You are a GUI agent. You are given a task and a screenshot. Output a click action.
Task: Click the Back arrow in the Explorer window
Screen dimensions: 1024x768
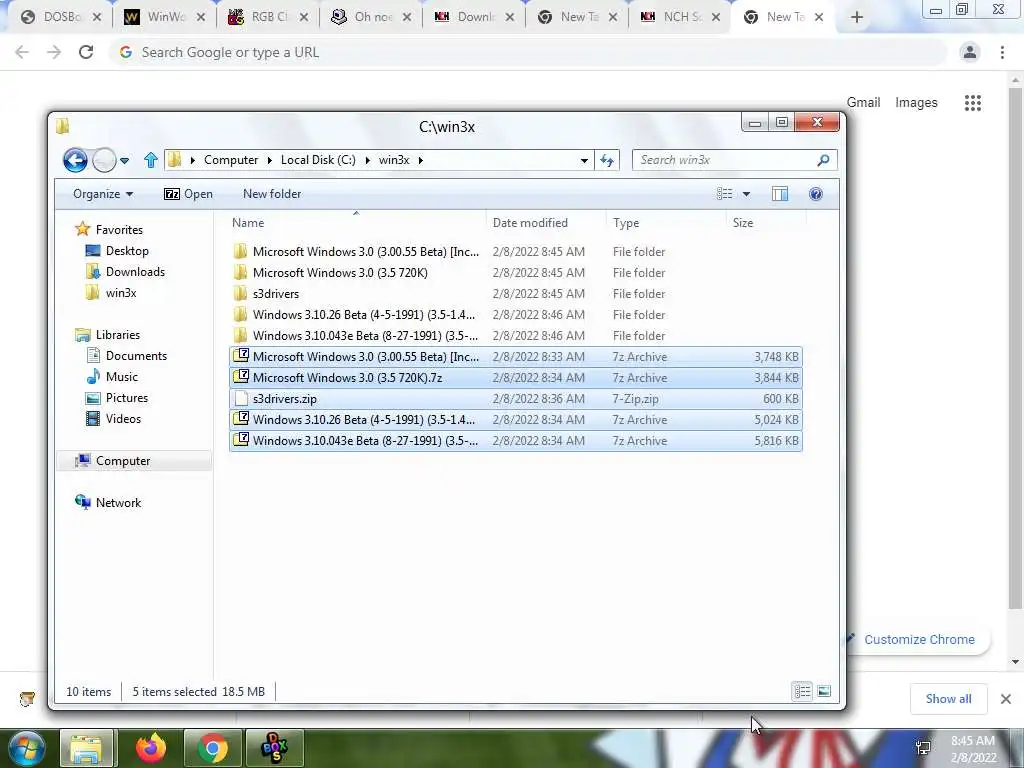[75, 160]
